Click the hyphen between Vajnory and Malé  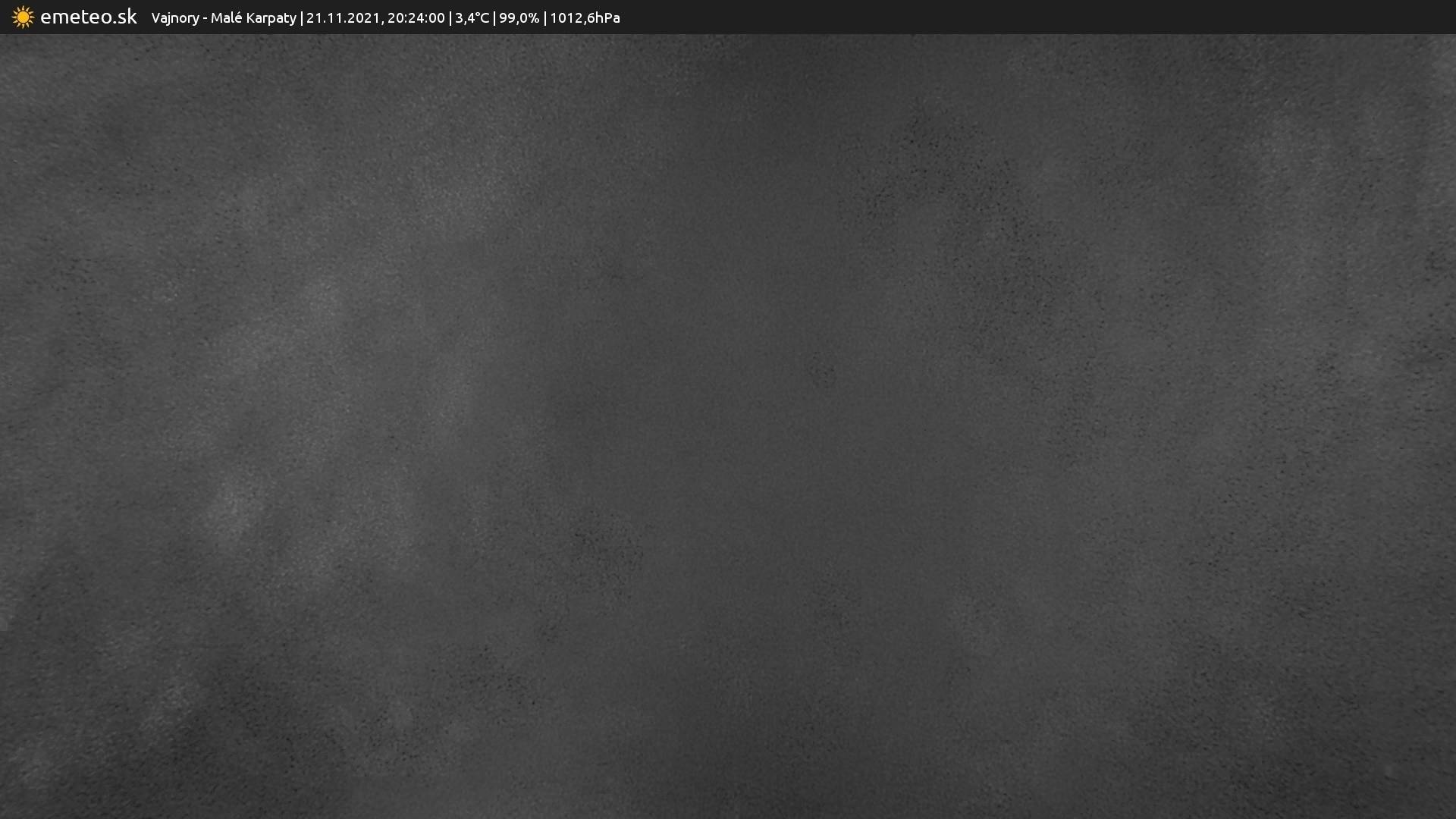click(x=205, y=18)
